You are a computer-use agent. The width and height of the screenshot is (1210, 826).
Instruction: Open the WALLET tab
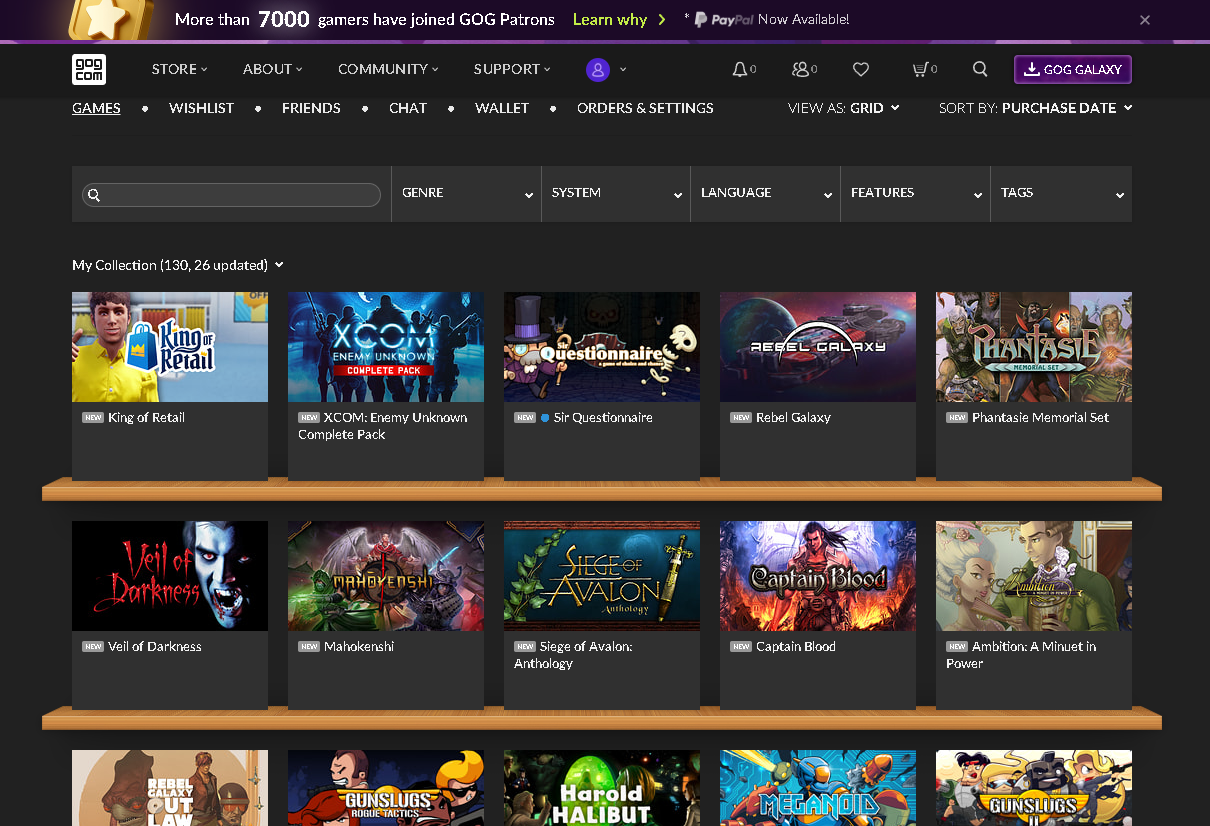pyautogui.click(x=502, y=108)
